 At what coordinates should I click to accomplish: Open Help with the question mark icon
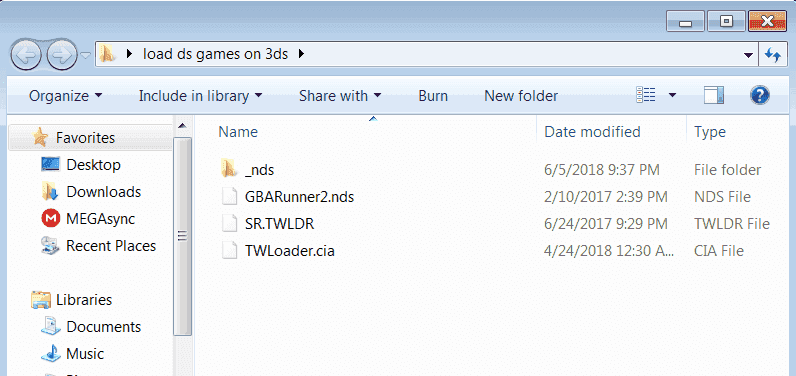(x=759, y=95)
